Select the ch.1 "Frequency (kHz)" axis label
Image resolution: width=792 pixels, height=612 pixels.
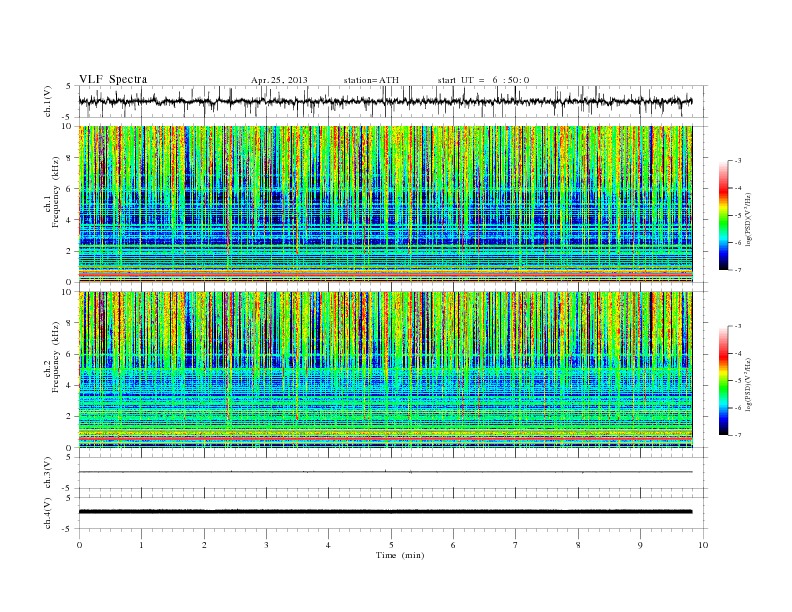pyautogui.click(x=55, y=192)
